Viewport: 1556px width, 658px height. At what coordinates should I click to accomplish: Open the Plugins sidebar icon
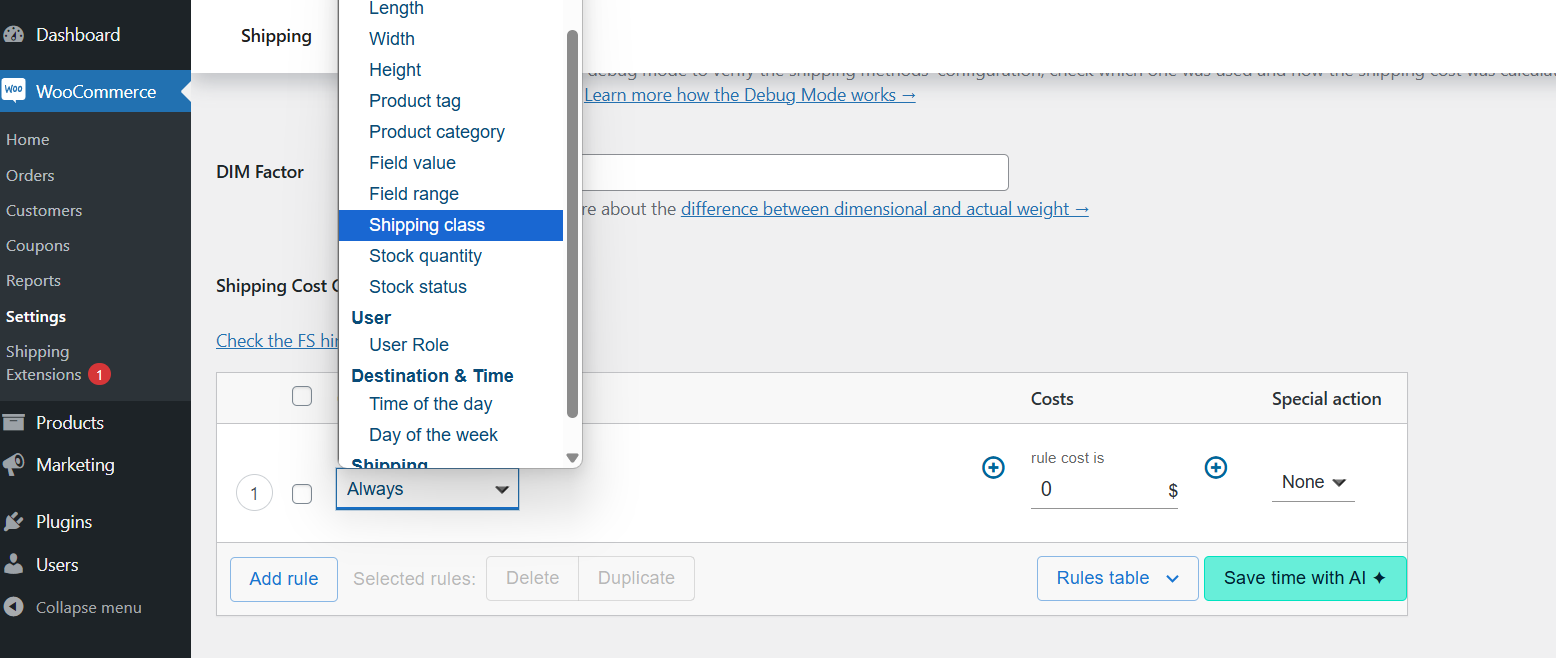click(15, 521)
